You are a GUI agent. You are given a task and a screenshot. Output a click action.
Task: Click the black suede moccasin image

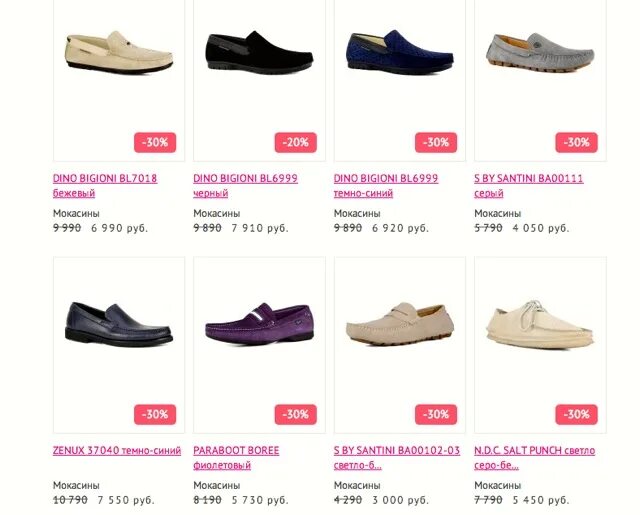click(x=260, y=53)
